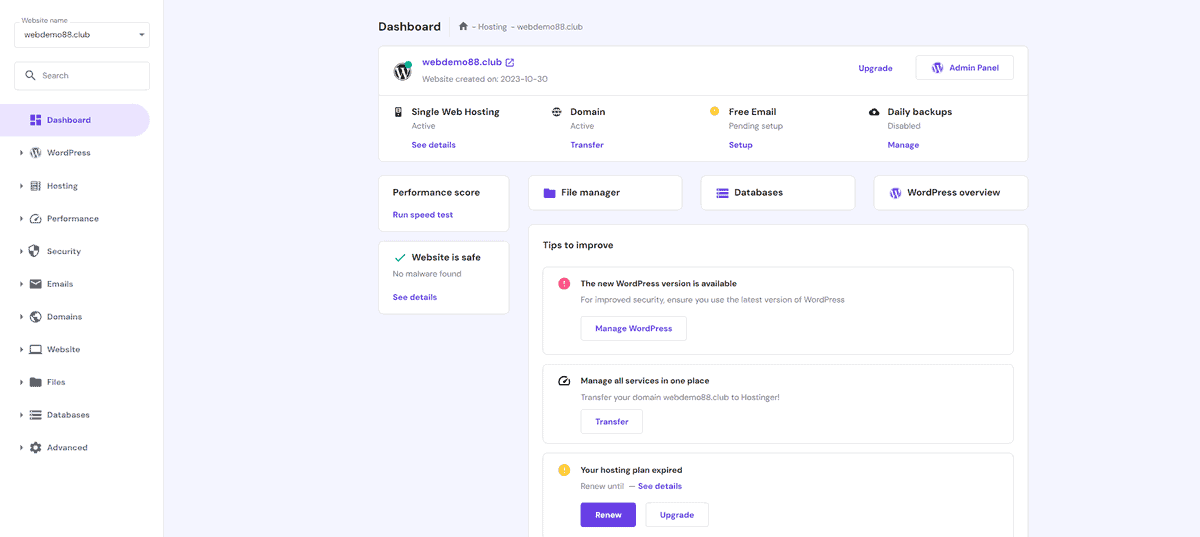Viewport: 1200px width, 537px height.
Task: Open the Performance sidebar menu item
Action: 75,219
